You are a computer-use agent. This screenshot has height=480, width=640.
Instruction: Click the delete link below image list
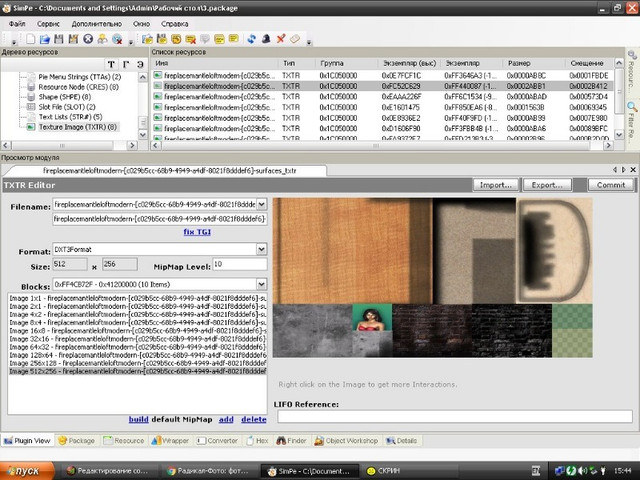click(253, 419)
